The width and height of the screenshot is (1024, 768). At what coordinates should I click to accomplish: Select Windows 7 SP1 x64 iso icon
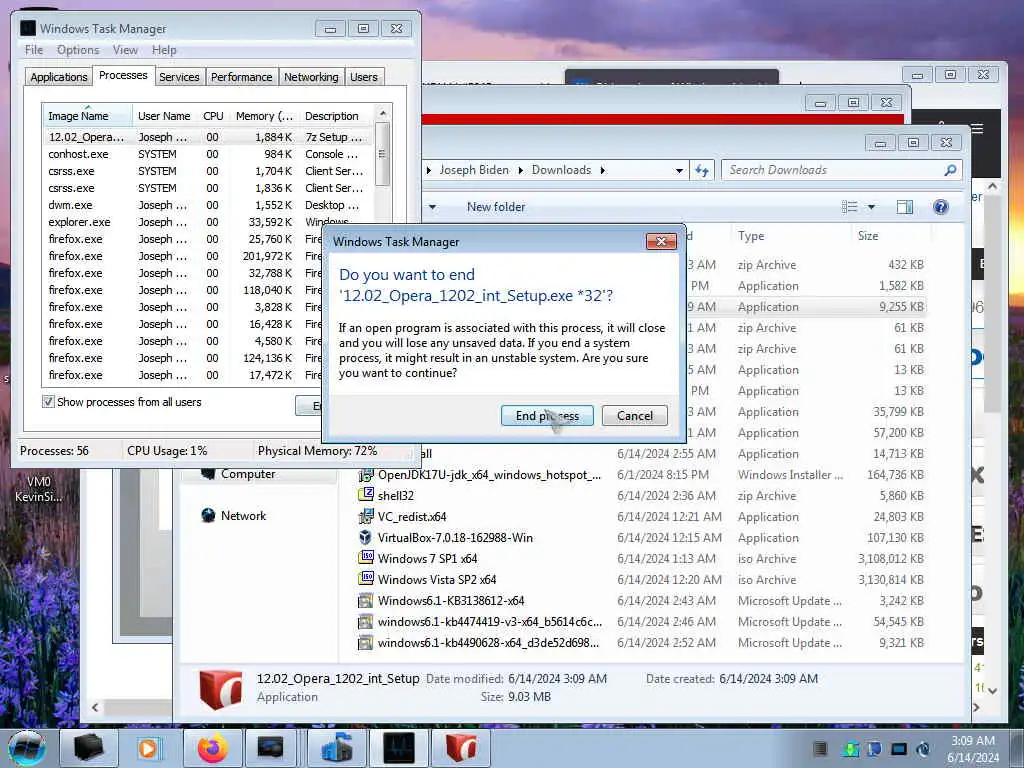(366, 558)
